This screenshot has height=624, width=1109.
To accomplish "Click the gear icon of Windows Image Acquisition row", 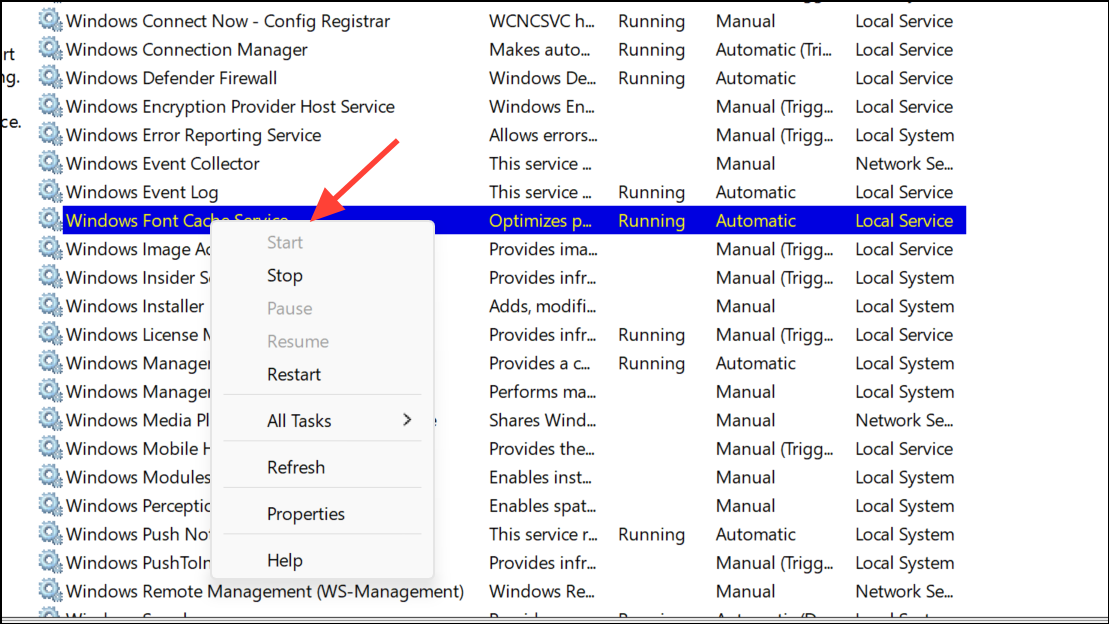I will (x=50, y=248).
